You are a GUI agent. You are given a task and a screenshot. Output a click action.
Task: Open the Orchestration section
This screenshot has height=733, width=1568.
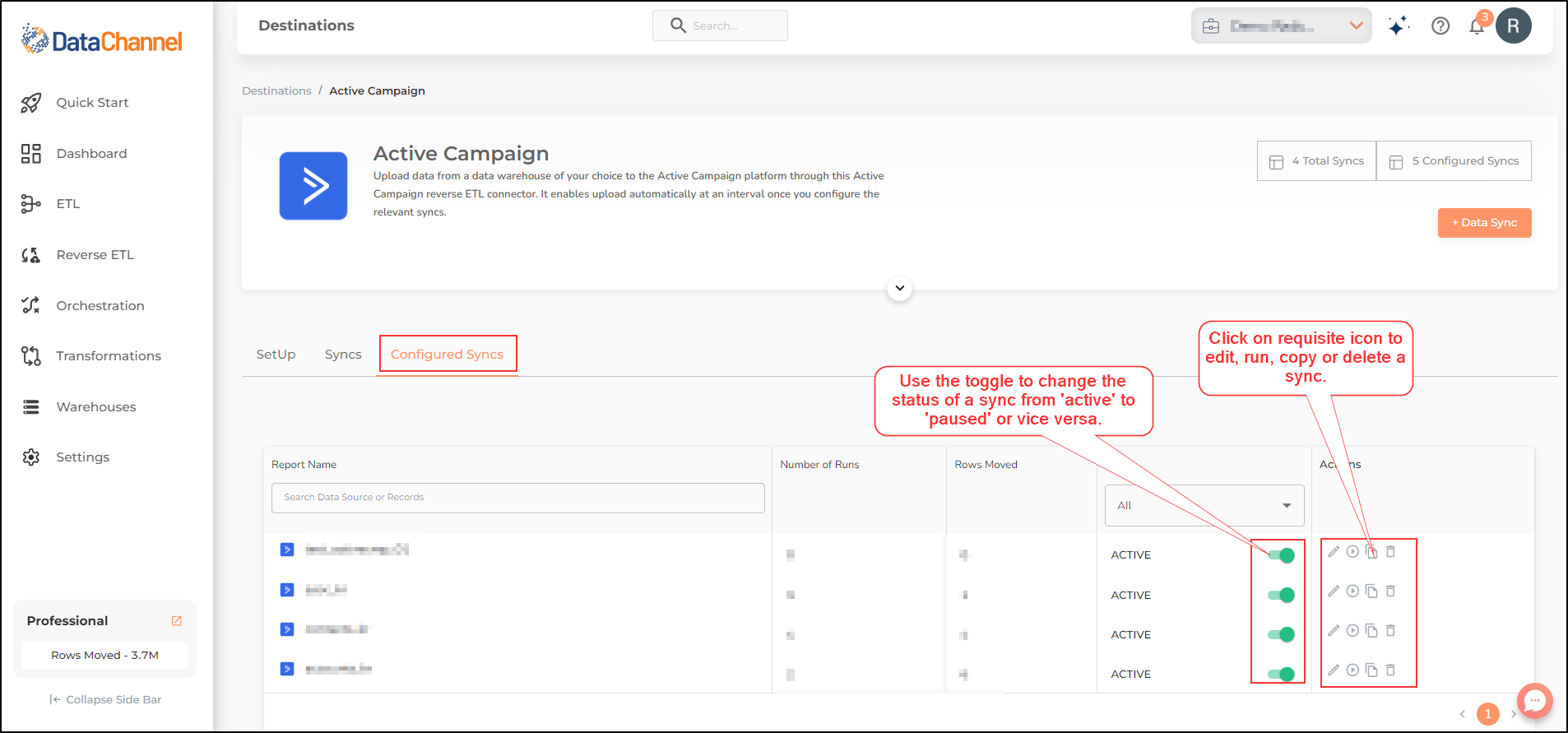coord(100,306)
